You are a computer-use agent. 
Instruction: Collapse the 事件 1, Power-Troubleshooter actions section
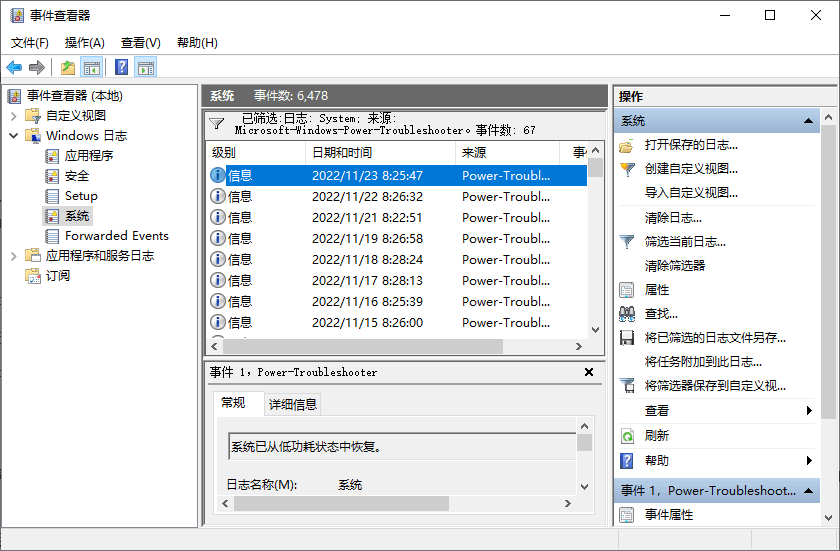click(x=808, y=490)
